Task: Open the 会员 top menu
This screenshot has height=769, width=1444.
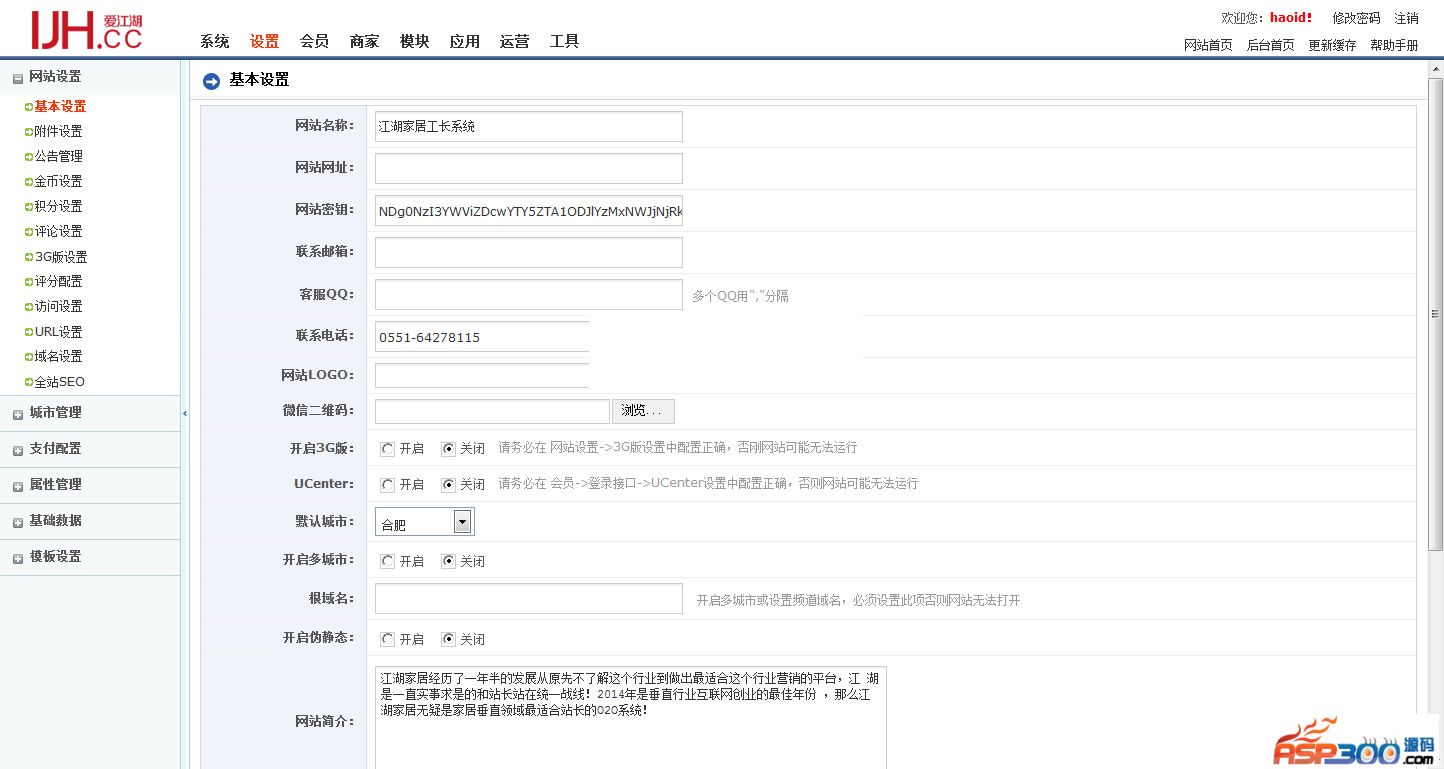Action: [314, 41]
